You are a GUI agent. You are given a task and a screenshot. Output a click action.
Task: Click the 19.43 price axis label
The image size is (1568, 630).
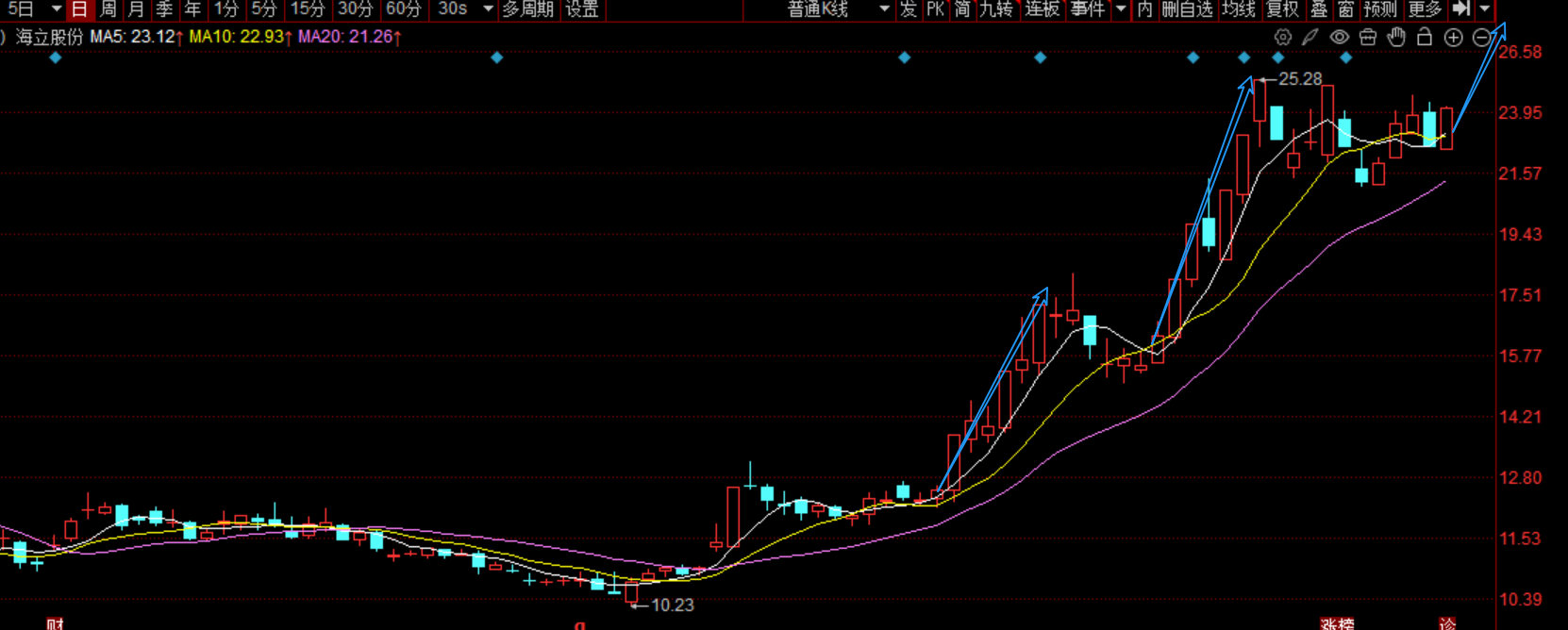[x=1520, y=234]
